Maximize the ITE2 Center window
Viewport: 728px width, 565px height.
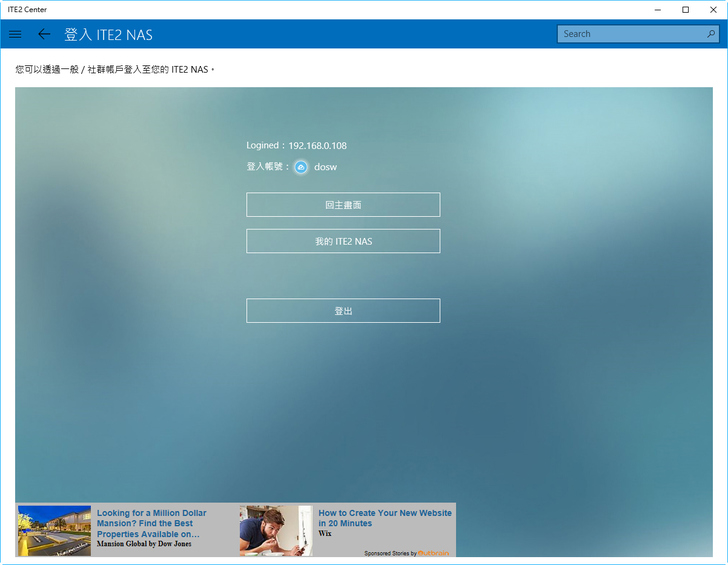[x=685, y=9]
